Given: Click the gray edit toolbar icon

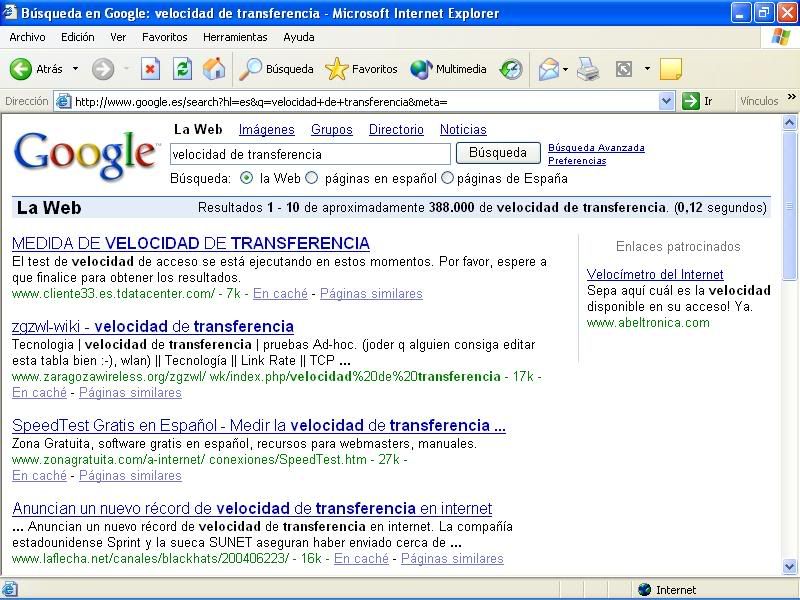Looking at the screenshot, I should 623,69.
